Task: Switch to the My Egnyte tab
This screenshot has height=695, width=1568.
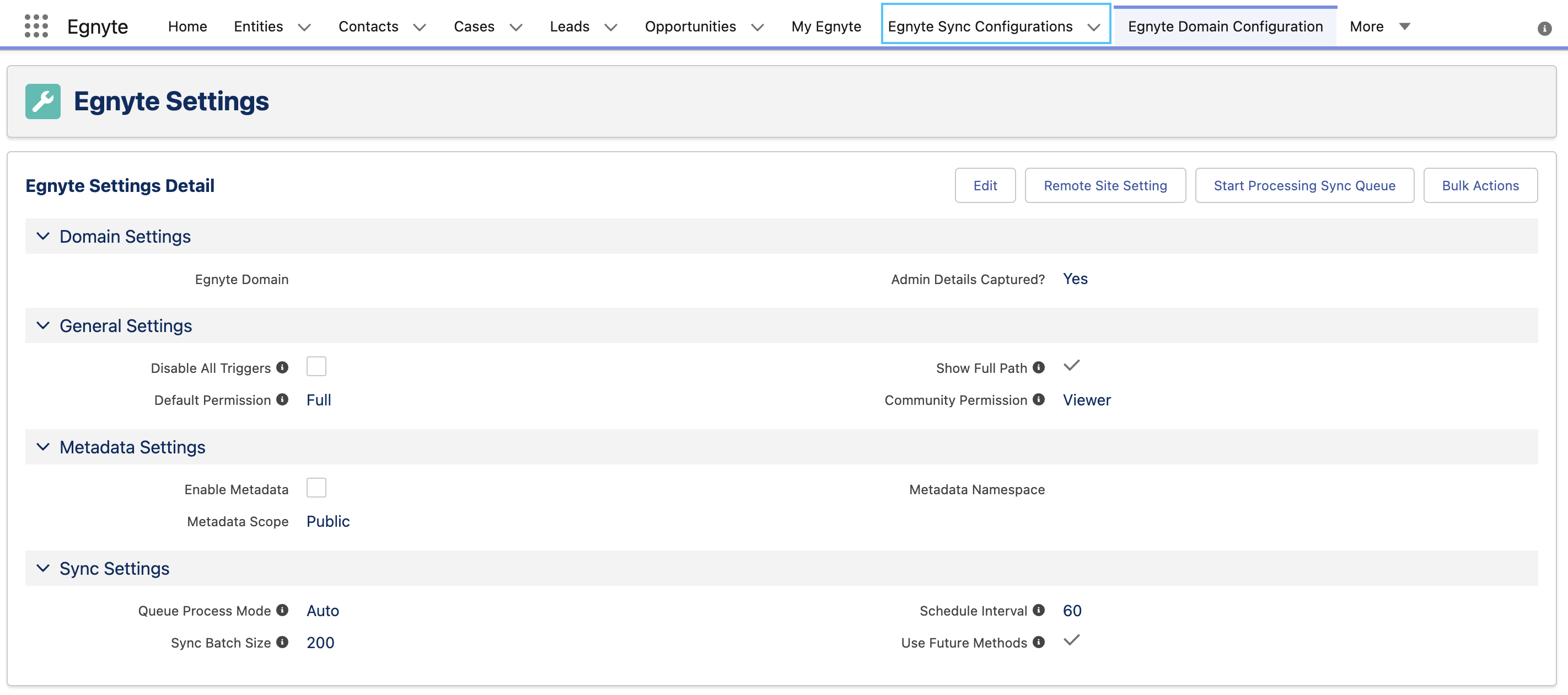Action: [x=826, y=26]
